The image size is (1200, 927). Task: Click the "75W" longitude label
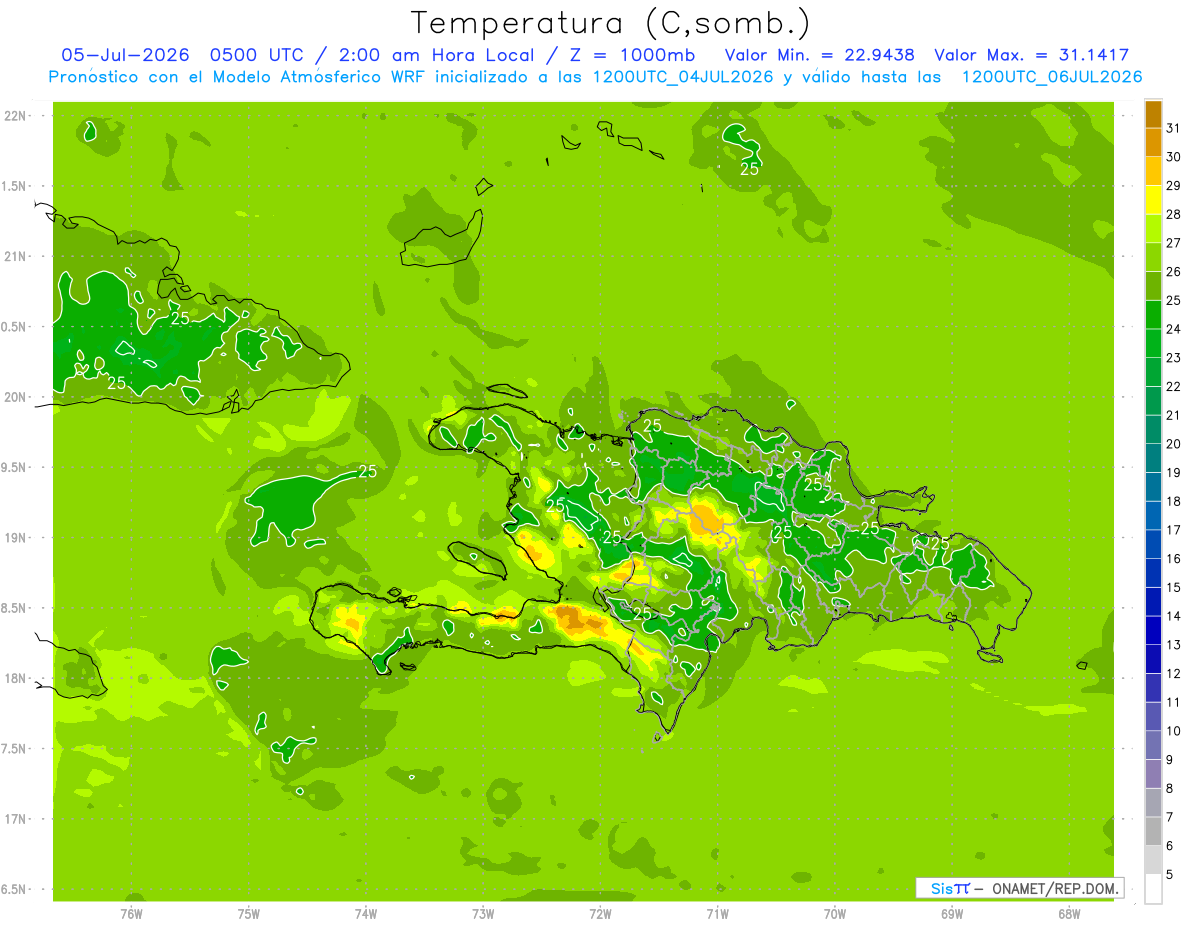(249, 913)
